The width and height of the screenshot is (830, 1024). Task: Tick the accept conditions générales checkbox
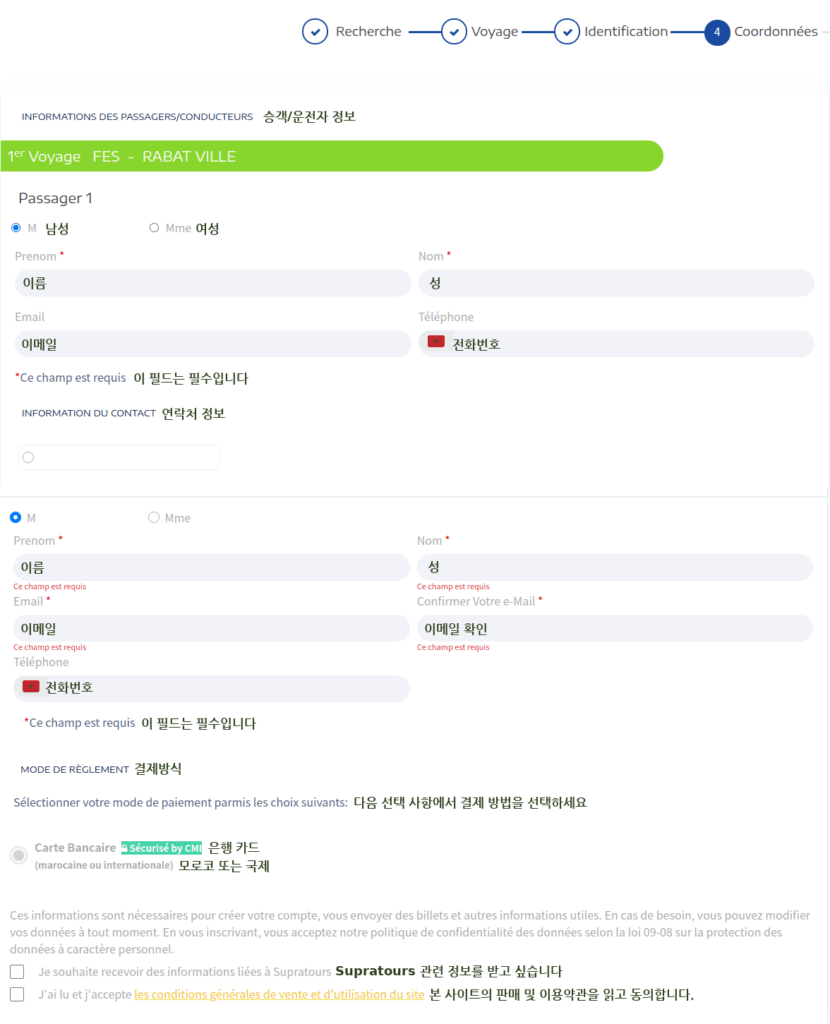click(17, 994)
